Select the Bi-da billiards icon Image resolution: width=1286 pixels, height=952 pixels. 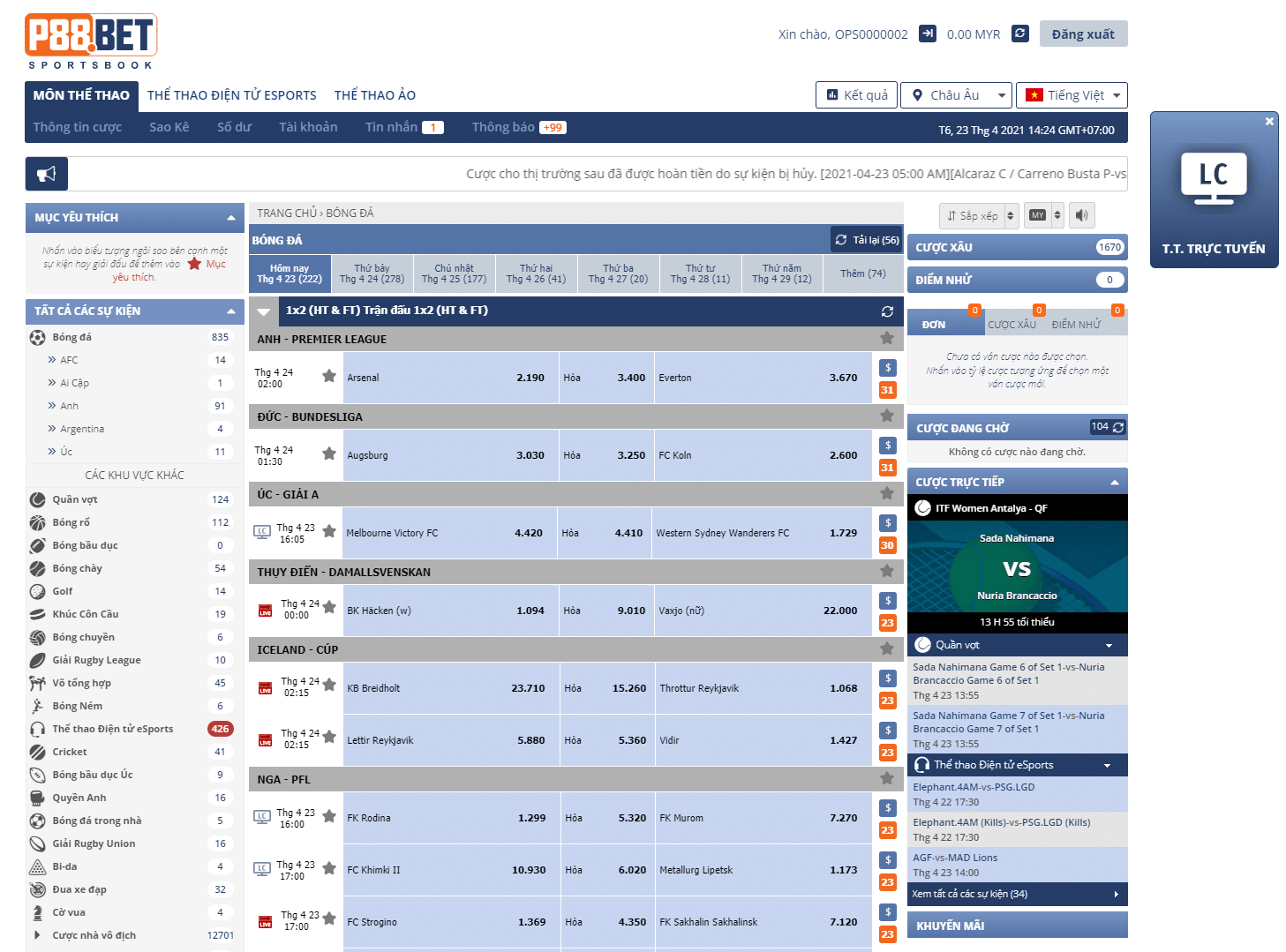point(37,866)
